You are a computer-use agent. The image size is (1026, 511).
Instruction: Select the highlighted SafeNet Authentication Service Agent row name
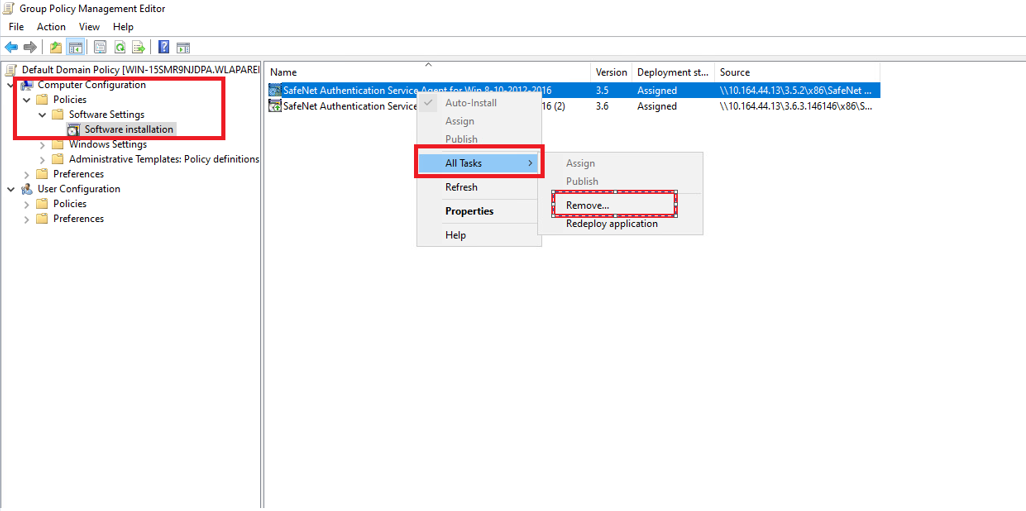(416, 90)
